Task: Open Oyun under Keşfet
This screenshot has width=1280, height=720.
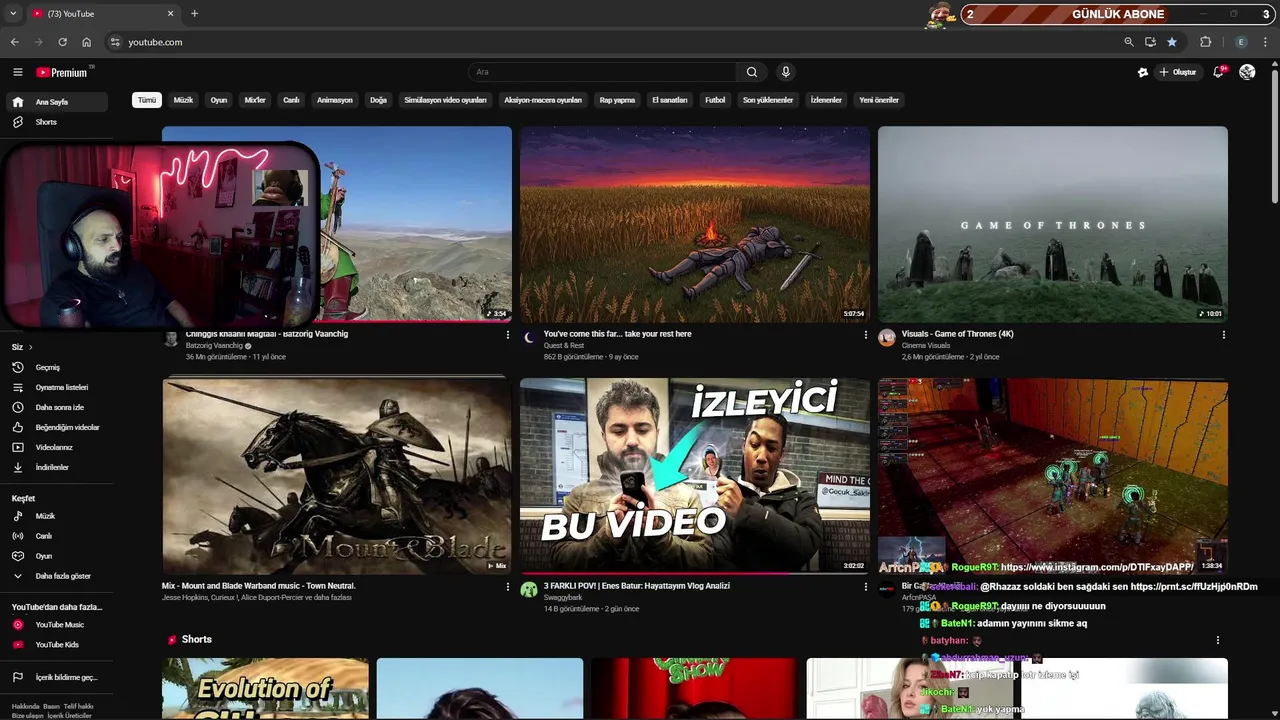Action: pyautogui.click(x=56, y=556)
